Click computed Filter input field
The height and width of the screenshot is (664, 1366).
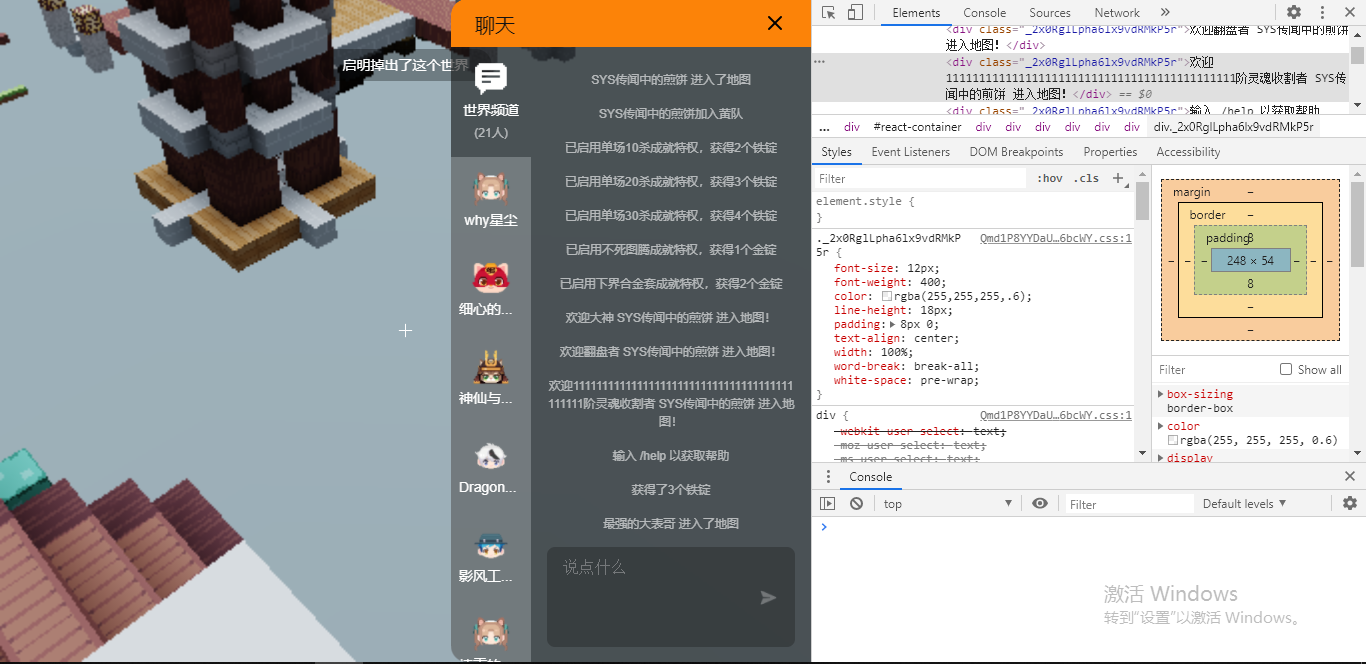coord(1215,369)
